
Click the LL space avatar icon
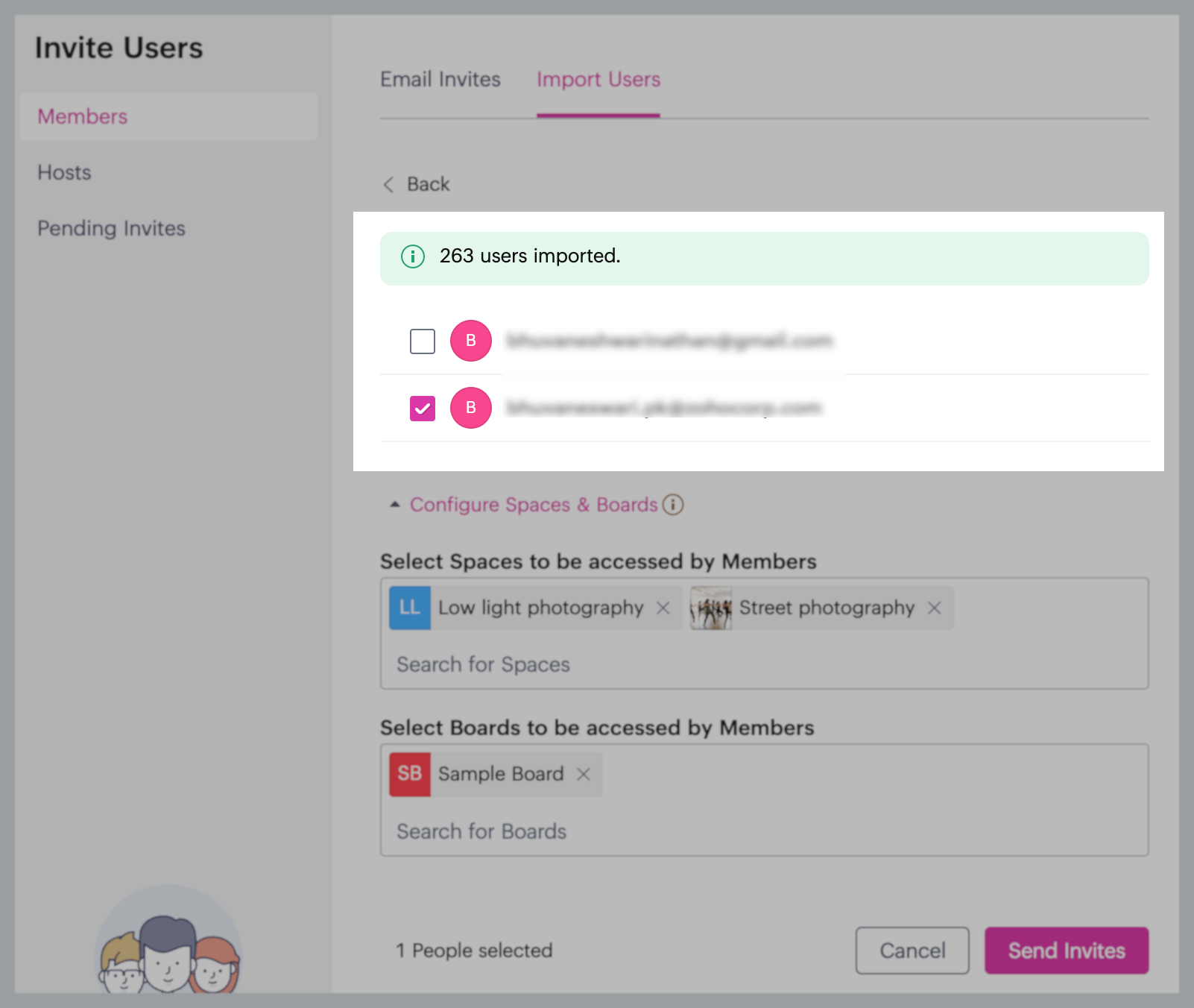point(410,608)
